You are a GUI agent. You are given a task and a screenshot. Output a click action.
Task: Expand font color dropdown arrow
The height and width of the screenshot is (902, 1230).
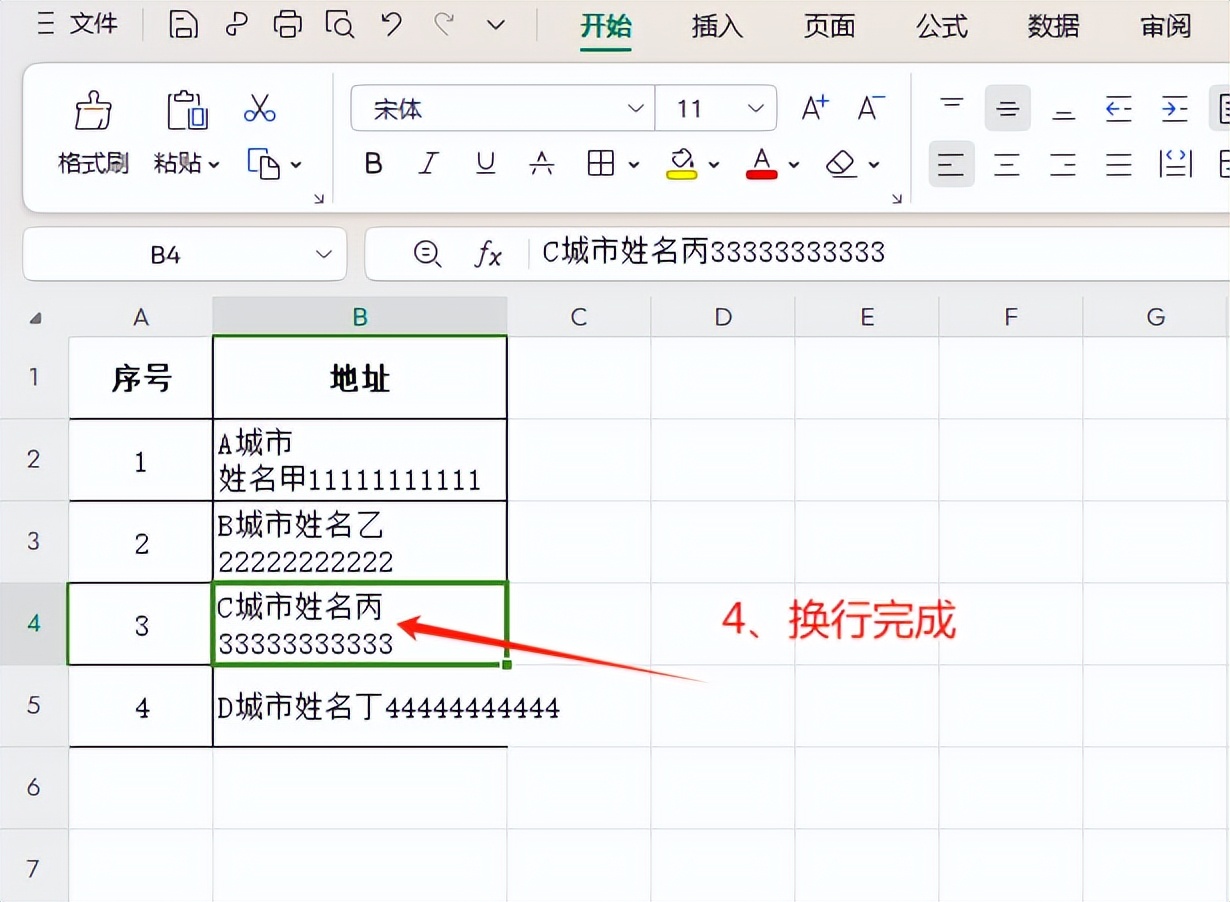[x=794, y=164]
